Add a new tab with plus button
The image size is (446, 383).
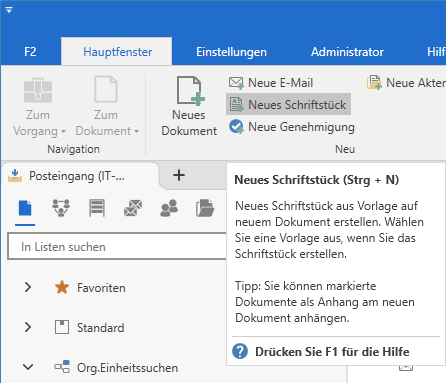(179, 175)
